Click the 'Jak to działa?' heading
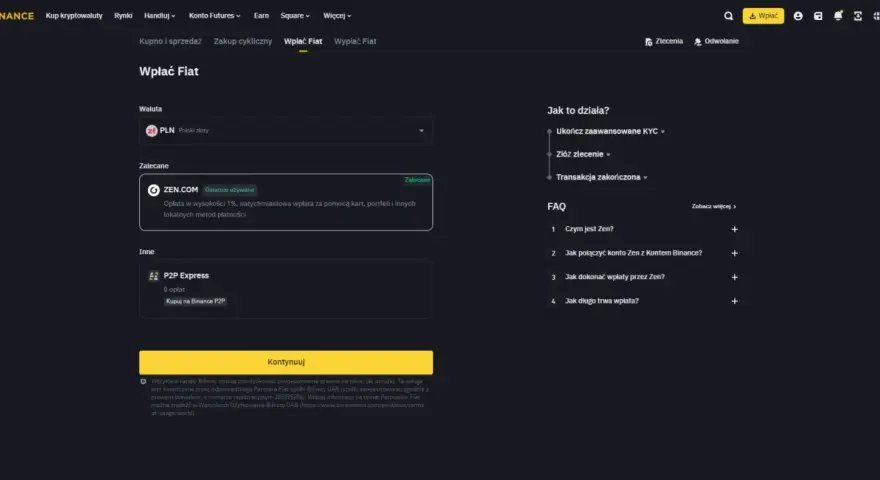 (578, 111)
